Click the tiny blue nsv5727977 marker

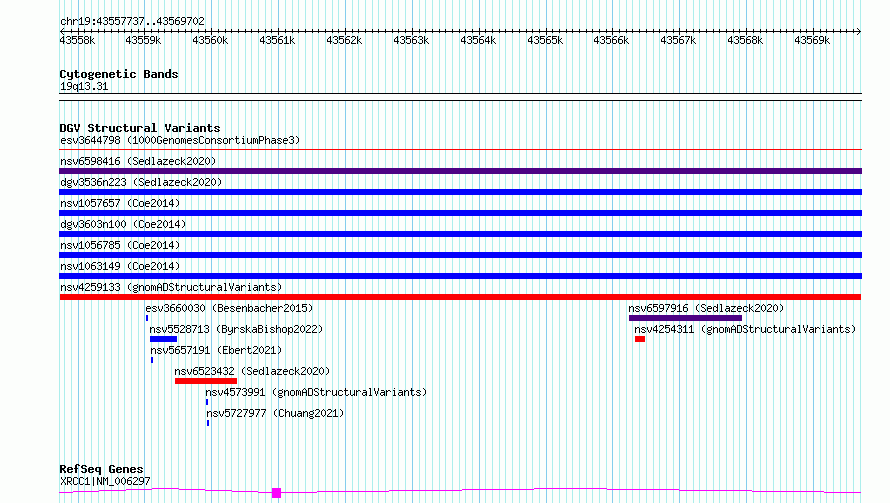click(208, 423)
